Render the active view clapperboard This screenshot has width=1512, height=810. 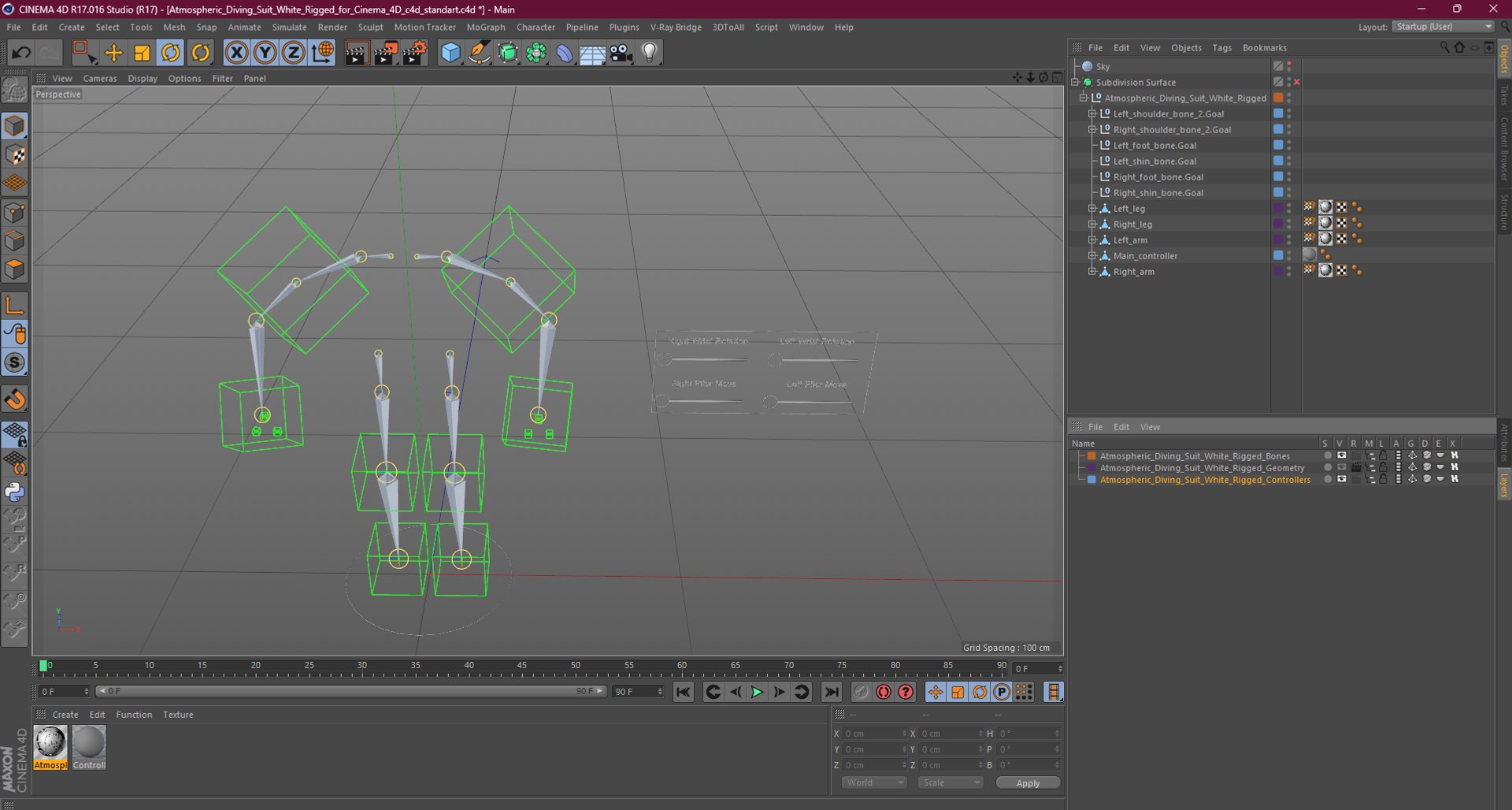point(356,53)
